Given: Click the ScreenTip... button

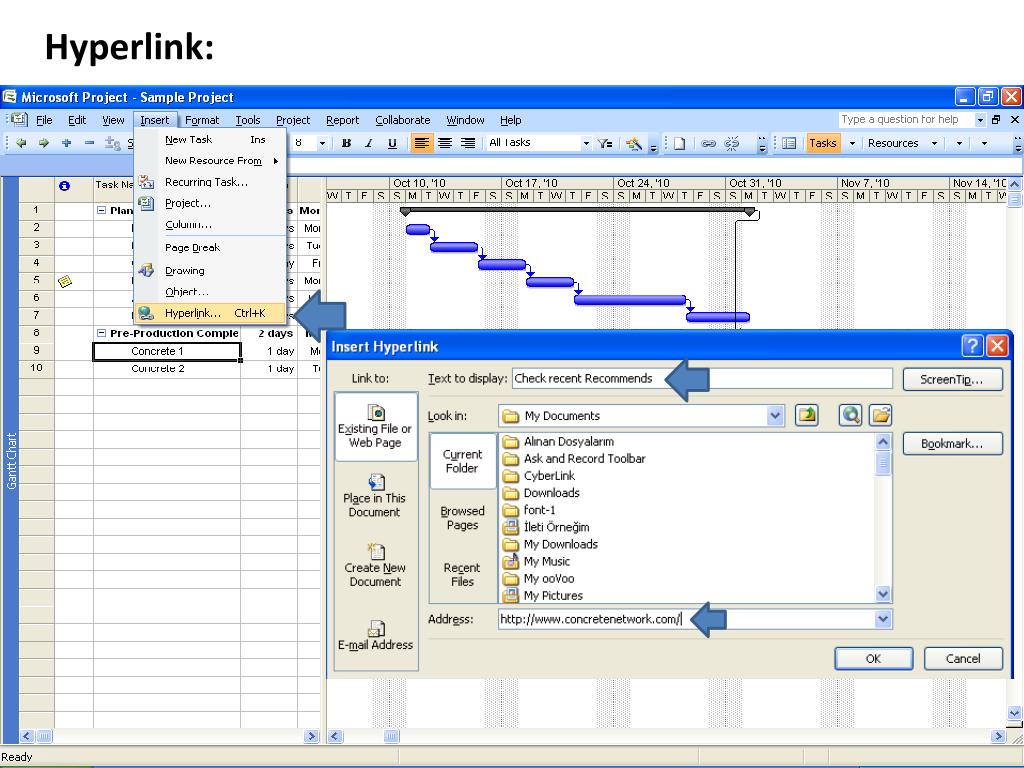Looking at the screenshot, I should click(x=952, y=379).
